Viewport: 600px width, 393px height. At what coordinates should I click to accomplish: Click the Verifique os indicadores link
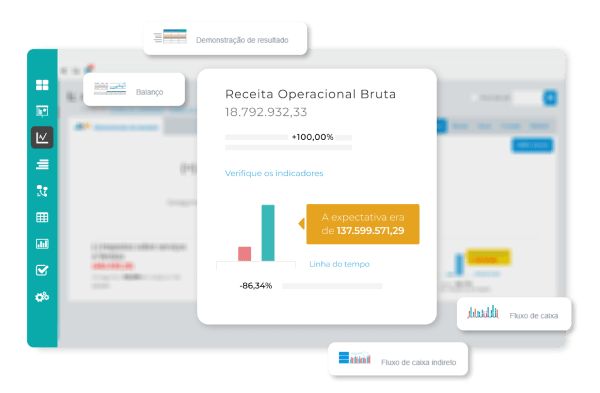274,173
